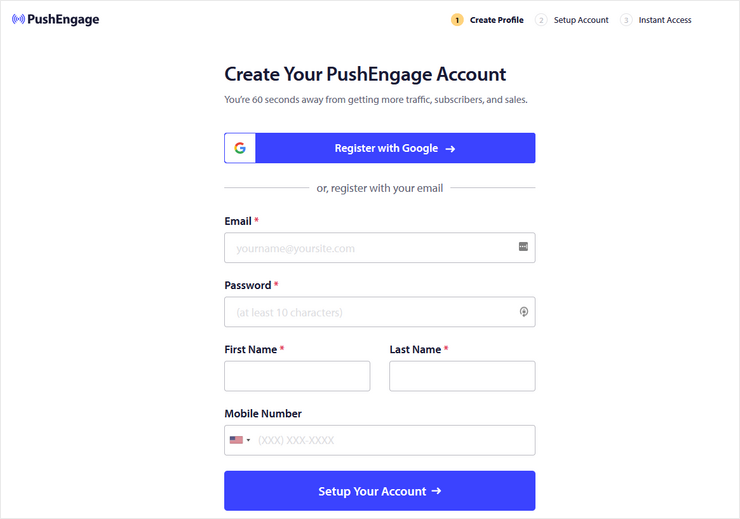Click into the Password field

pyautogui.click(x=370, y=312)
